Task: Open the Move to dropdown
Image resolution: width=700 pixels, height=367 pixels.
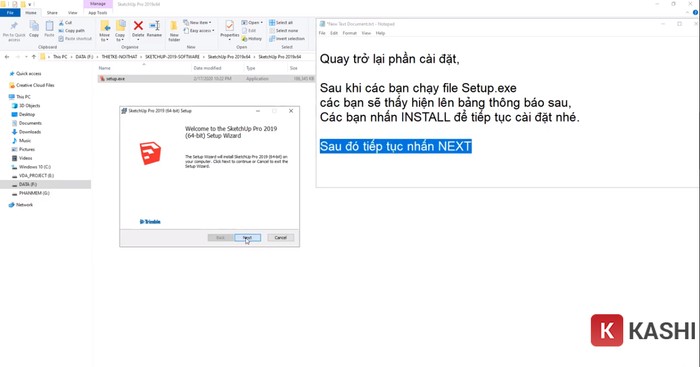Action: [x=104, y=30]
